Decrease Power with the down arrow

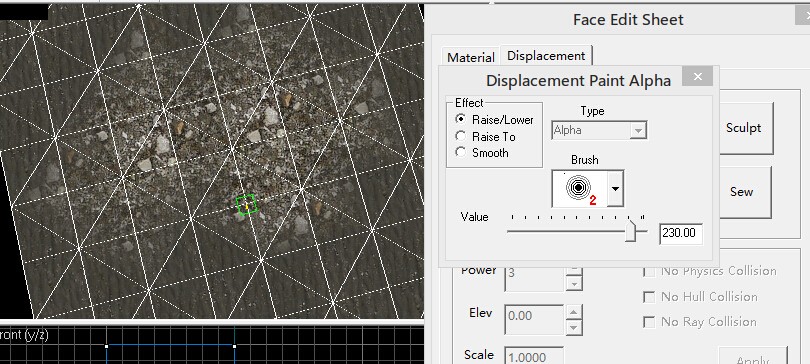tap(574, 283)
